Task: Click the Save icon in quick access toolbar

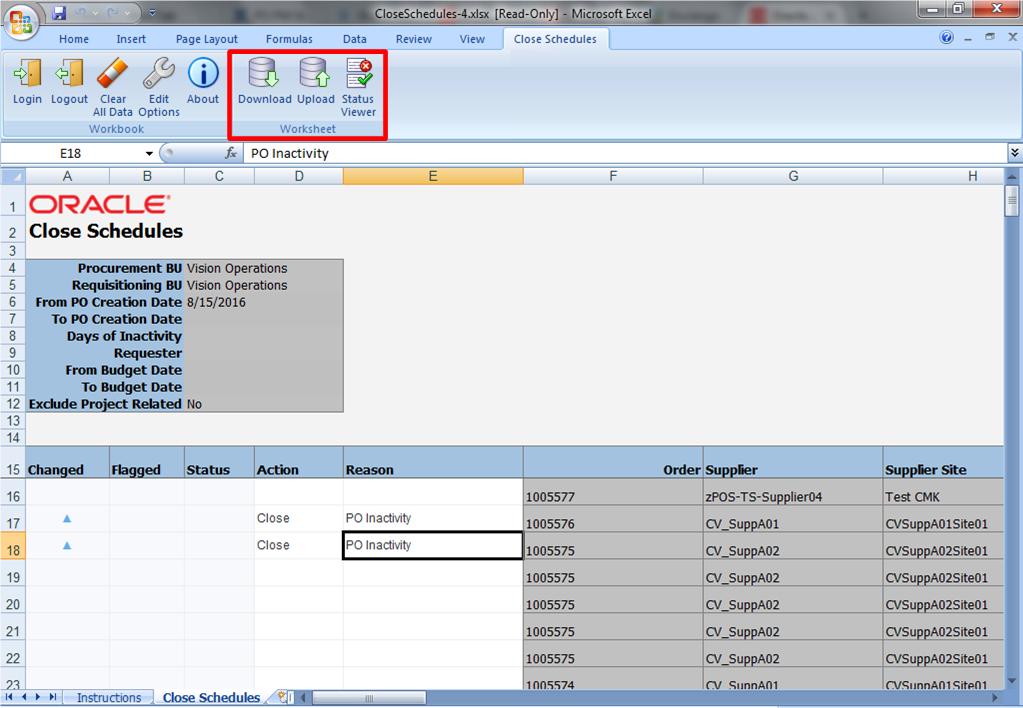Action: point(59,12)
